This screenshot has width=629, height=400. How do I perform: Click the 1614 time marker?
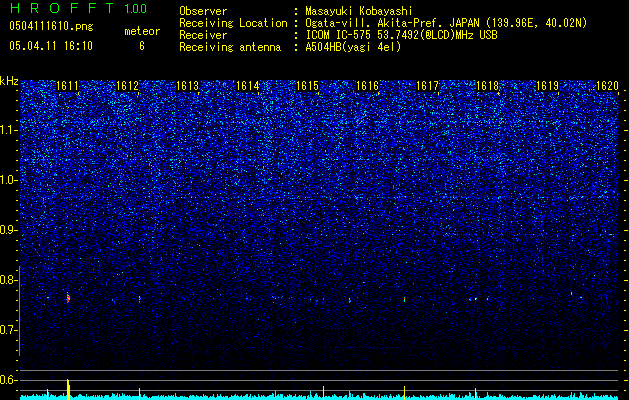click(248, 86)
